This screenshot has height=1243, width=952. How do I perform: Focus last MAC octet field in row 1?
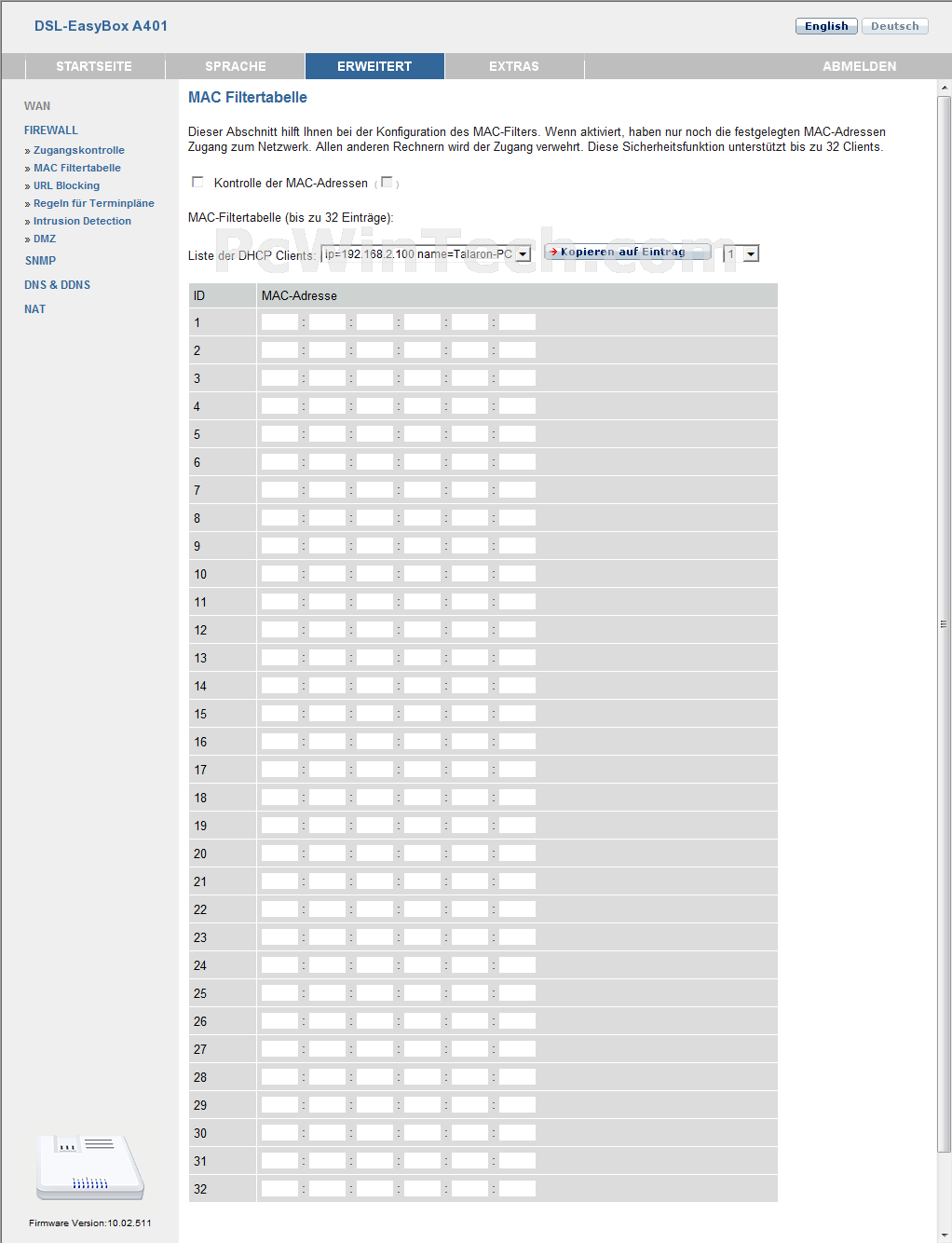517,322
